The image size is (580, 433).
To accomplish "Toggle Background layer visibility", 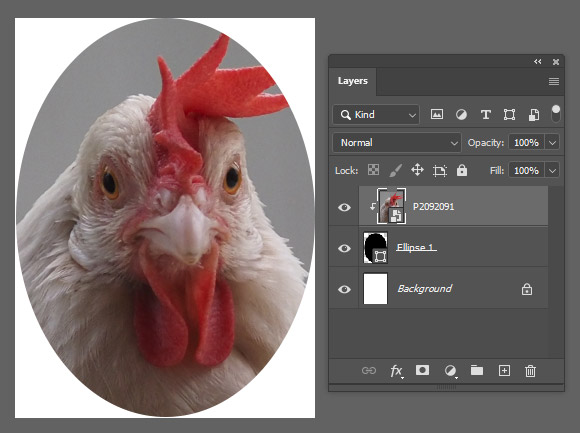I will tap(344, 289).
